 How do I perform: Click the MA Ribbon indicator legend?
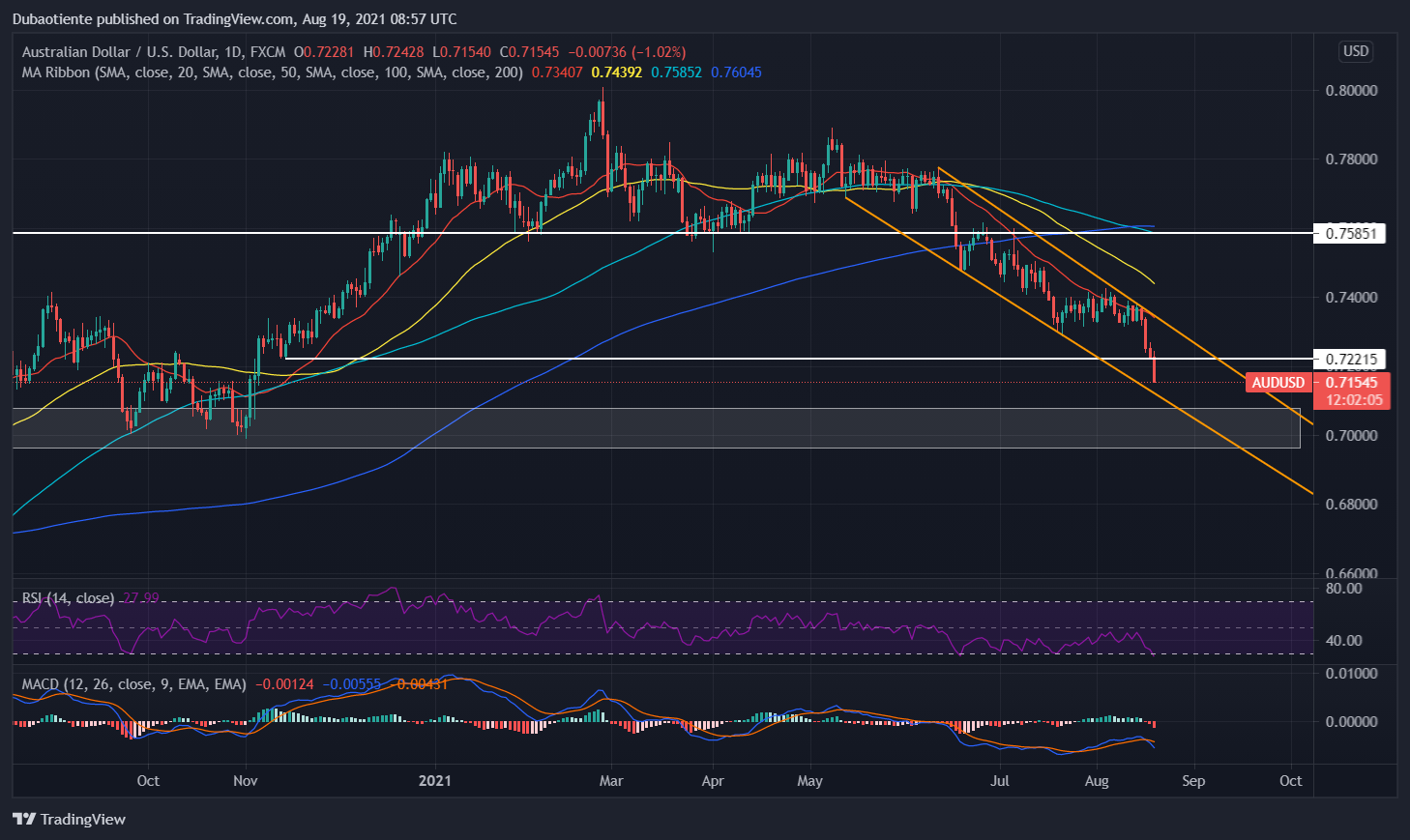[x=273, y=72]
